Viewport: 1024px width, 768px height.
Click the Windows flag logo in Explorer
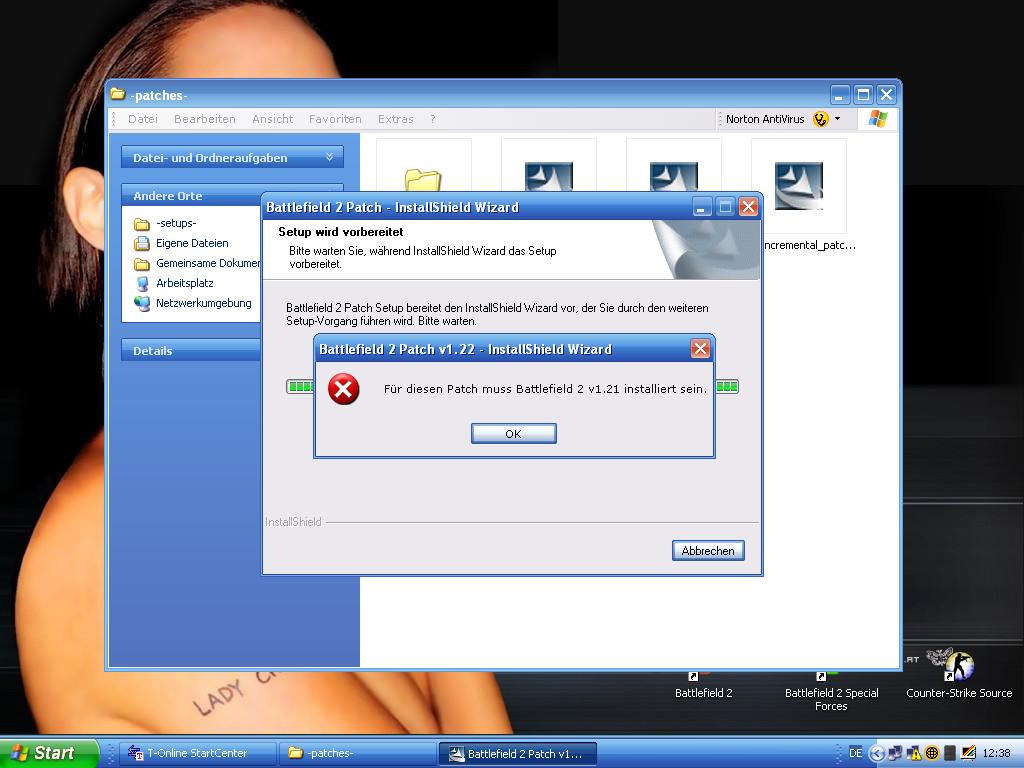pos(878,119)
